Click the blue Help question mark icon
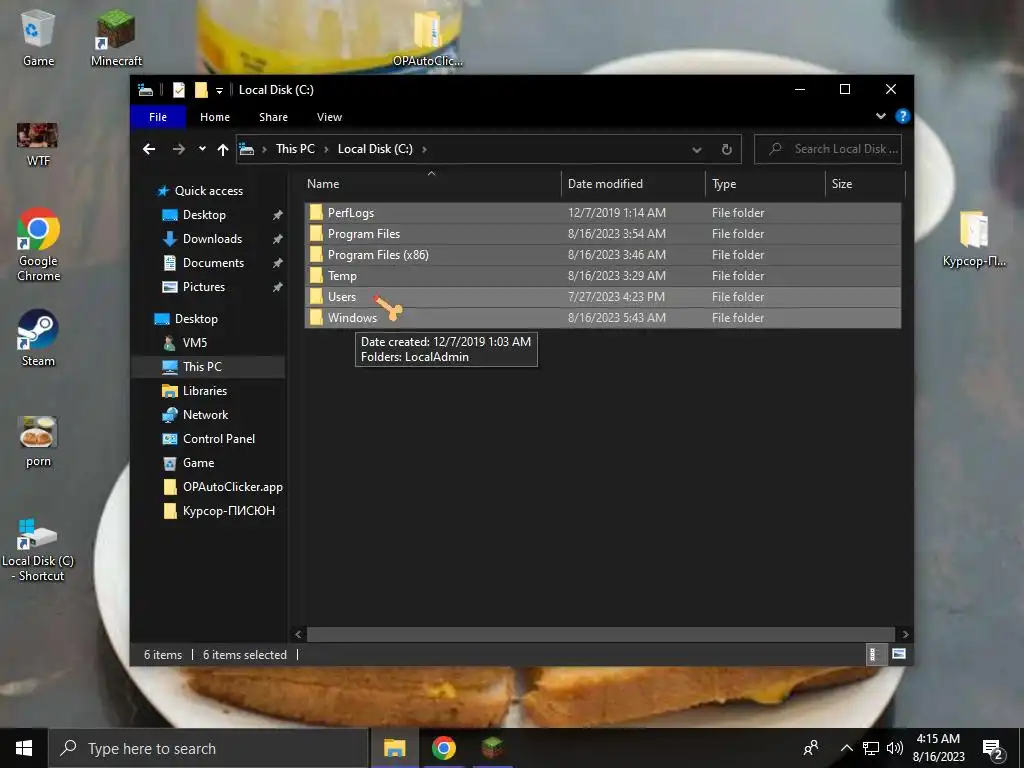The width and height of the screenshot is (1024, 768). [903, 116]
